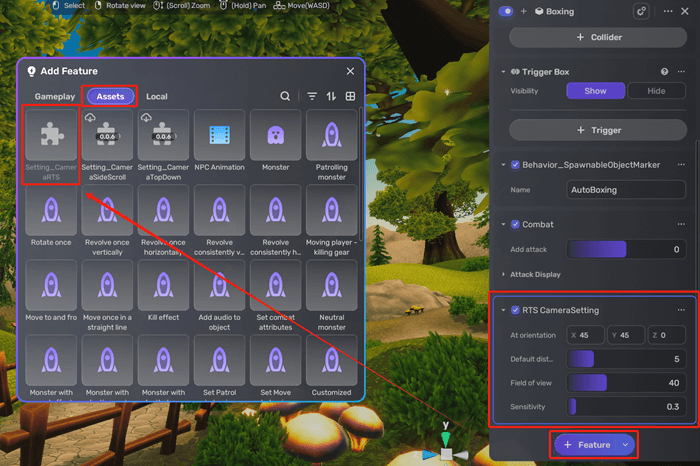Click the sort order icon
The height and width of the screenshot is (466, 700).
coord(331,96)
